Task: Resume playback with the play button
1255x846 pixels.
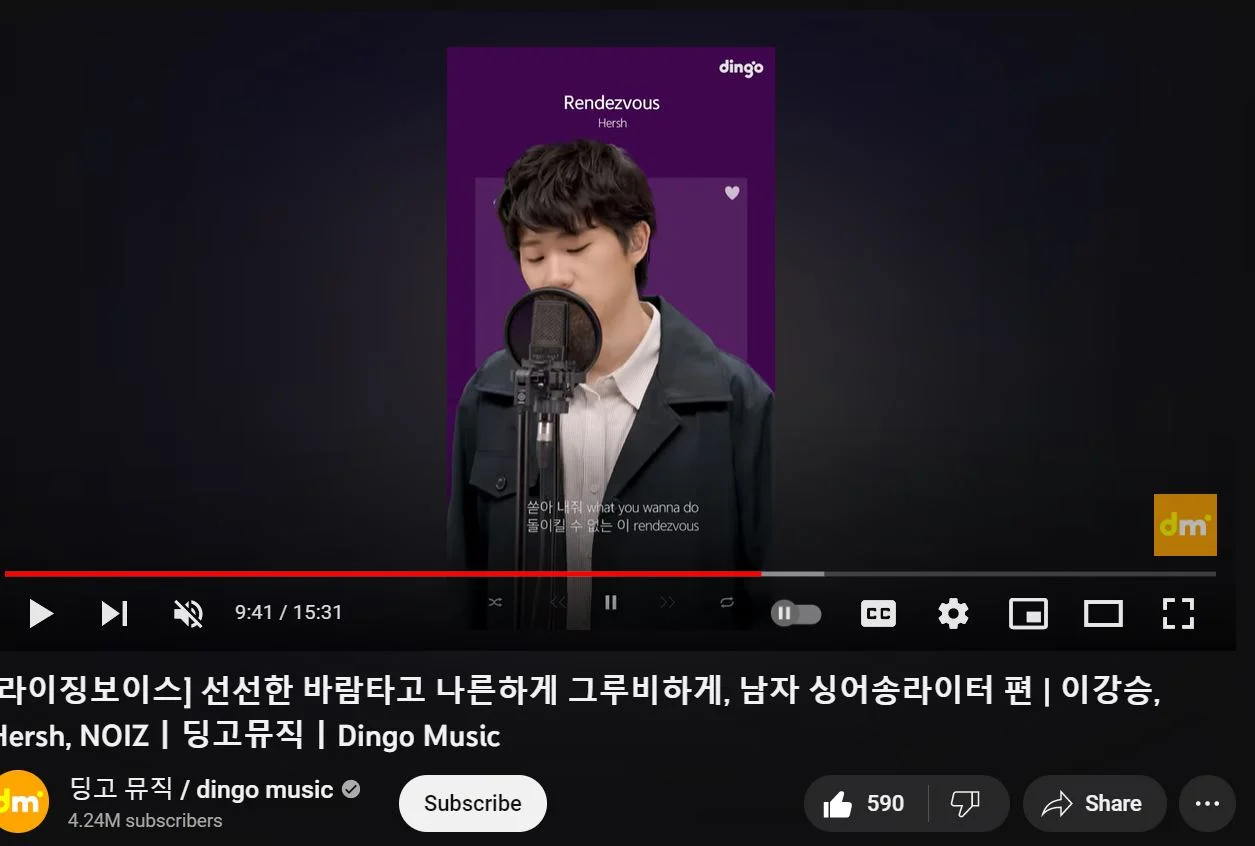Action: [40, 613]
